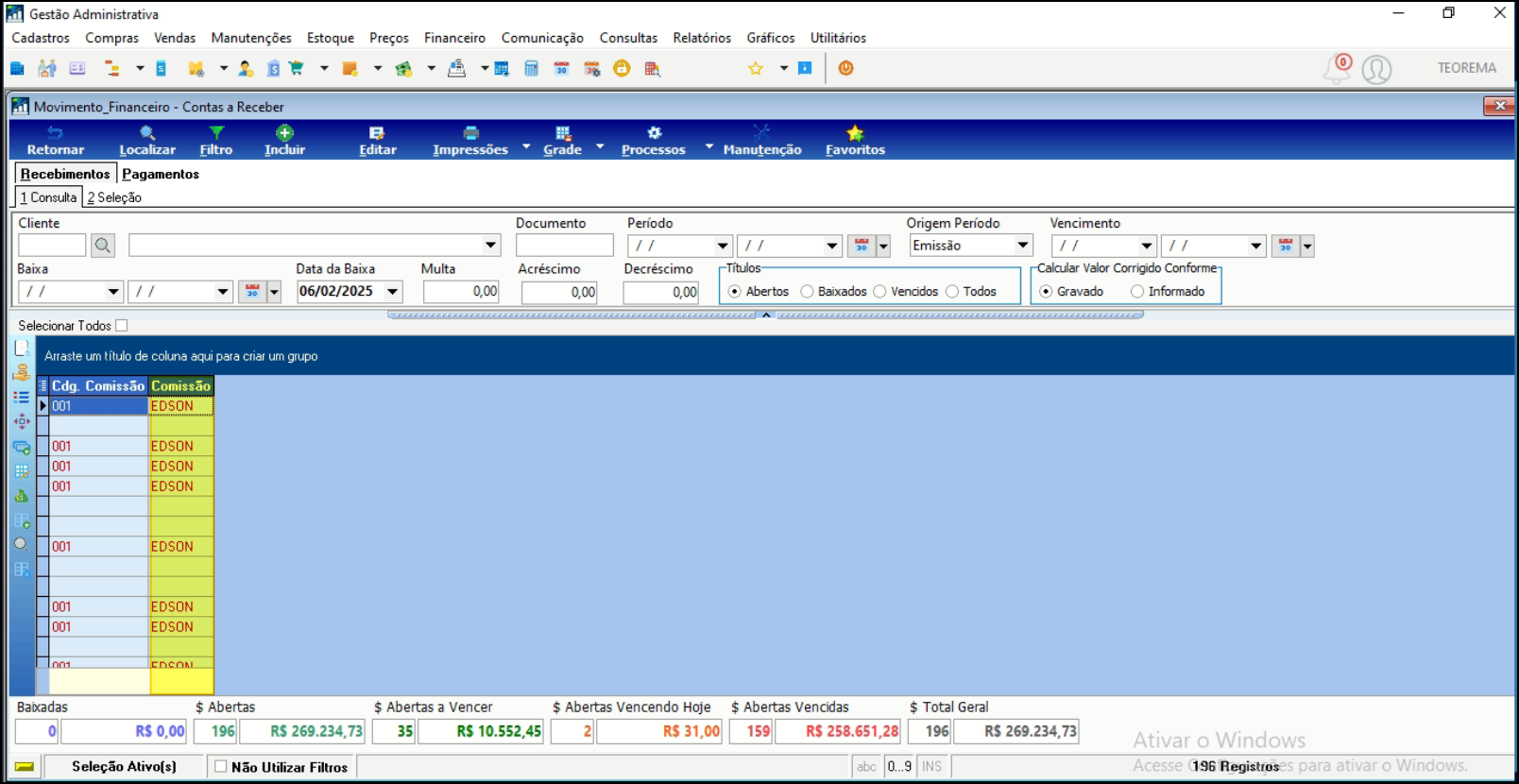The width and height of the screenshot is (1519, 784).
Task: Click the Período calendar icon
Action: coord(862,246)
